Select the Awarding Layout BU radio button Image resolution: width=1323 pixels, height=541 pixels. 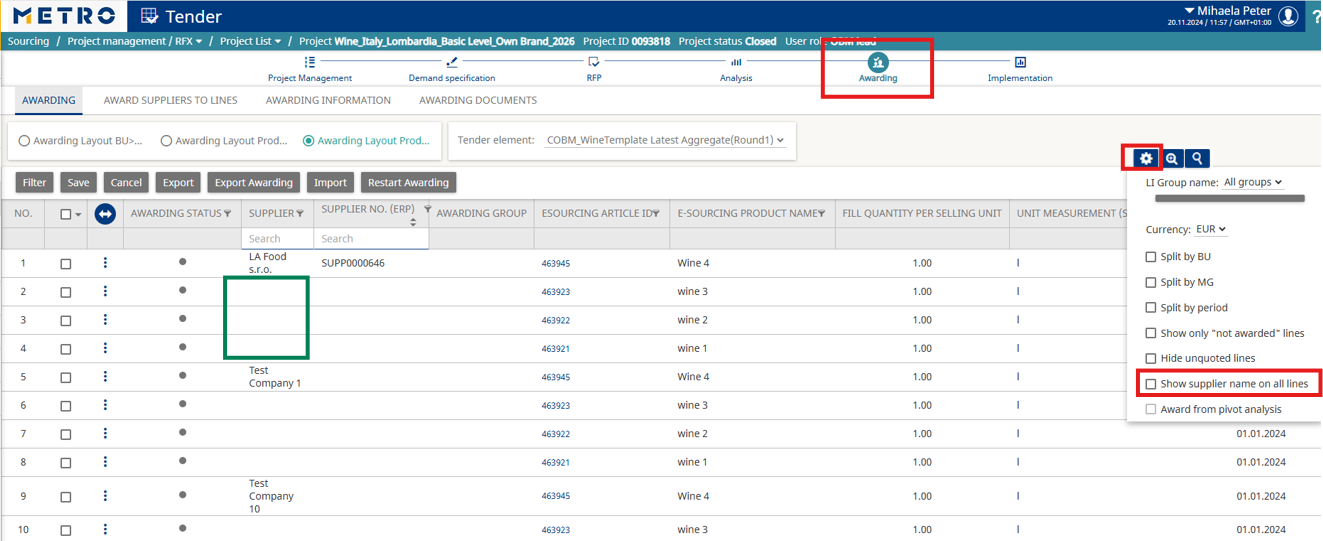25,141
